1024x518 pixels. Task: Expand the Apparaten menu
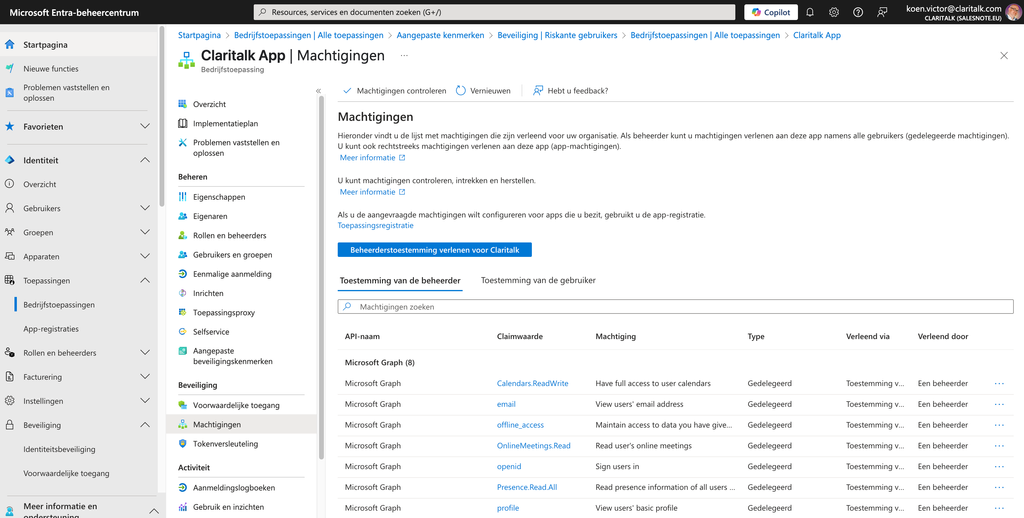tap(145, 257)
